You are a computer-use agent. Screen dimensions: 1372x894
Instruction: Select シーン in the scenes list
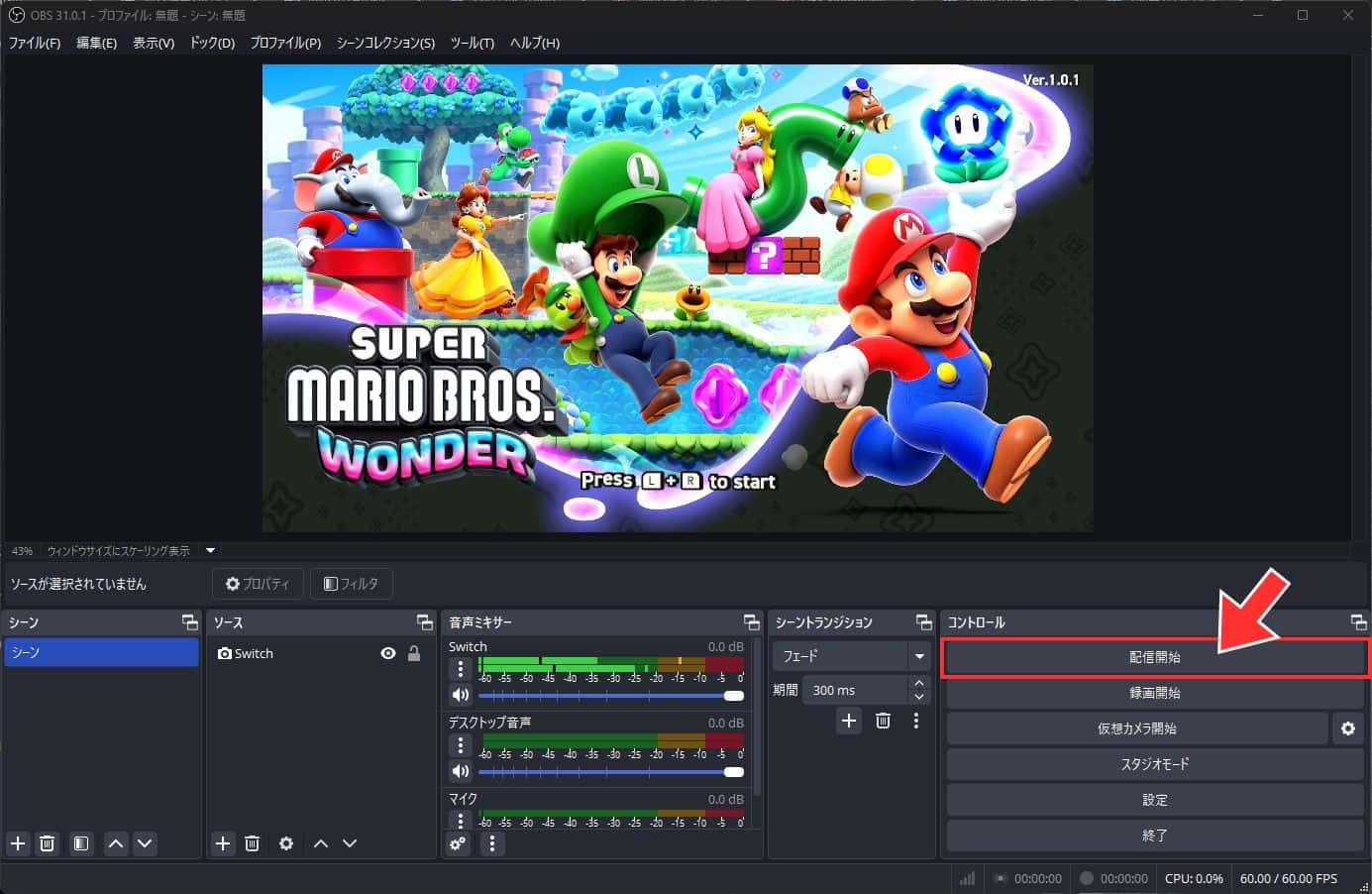point(99,653)
